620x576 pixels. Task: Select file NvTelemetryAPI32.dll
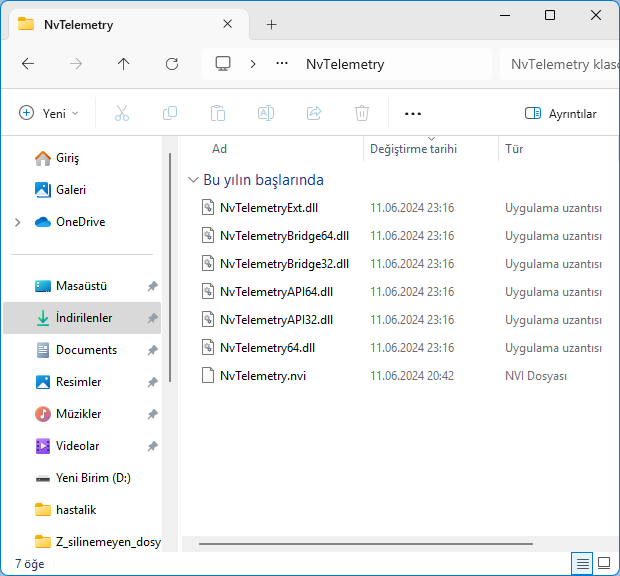(276, 320)
